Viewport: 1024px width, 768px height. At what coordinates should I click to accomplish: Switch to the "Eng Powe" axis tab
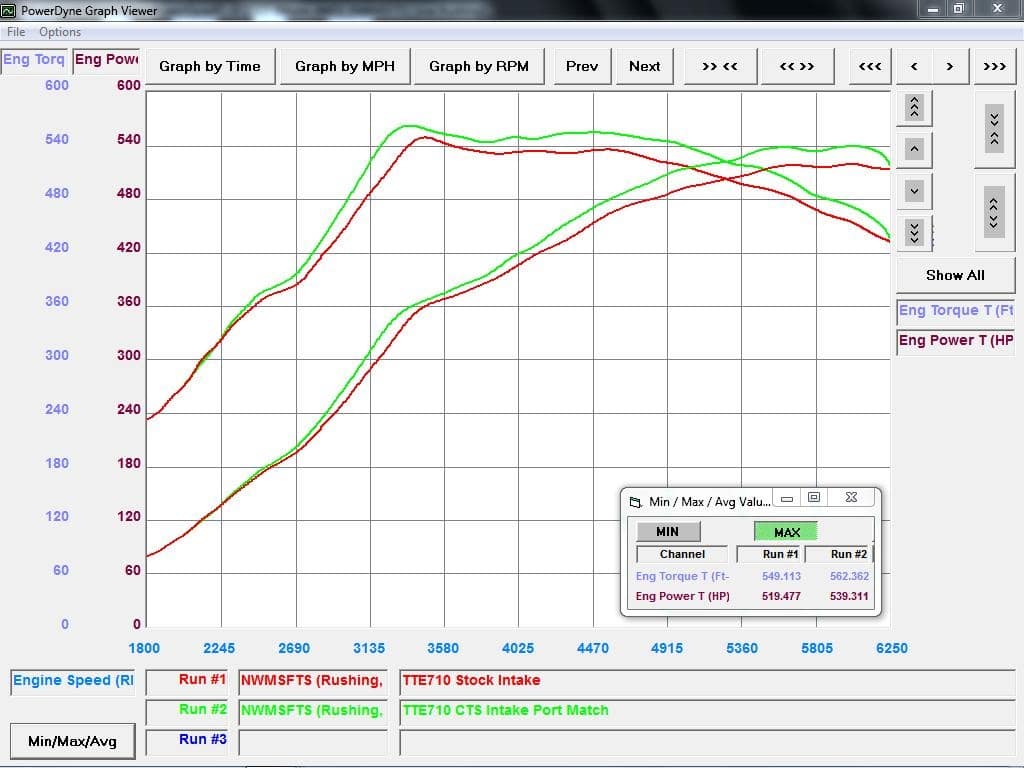(x=106, y=59)
